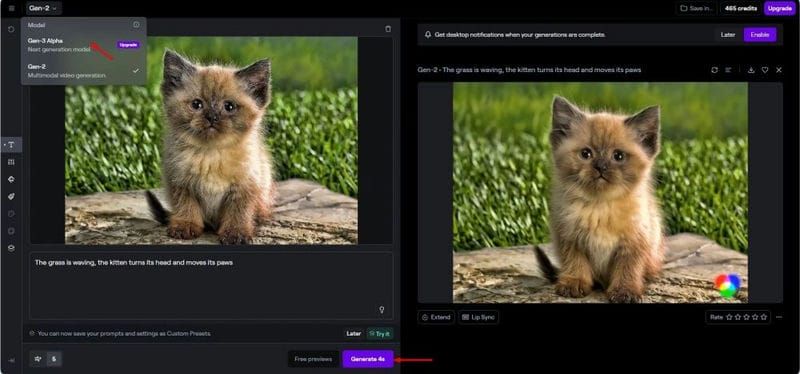Reuse settings with the refresh icon

click(x=714, y=70)
